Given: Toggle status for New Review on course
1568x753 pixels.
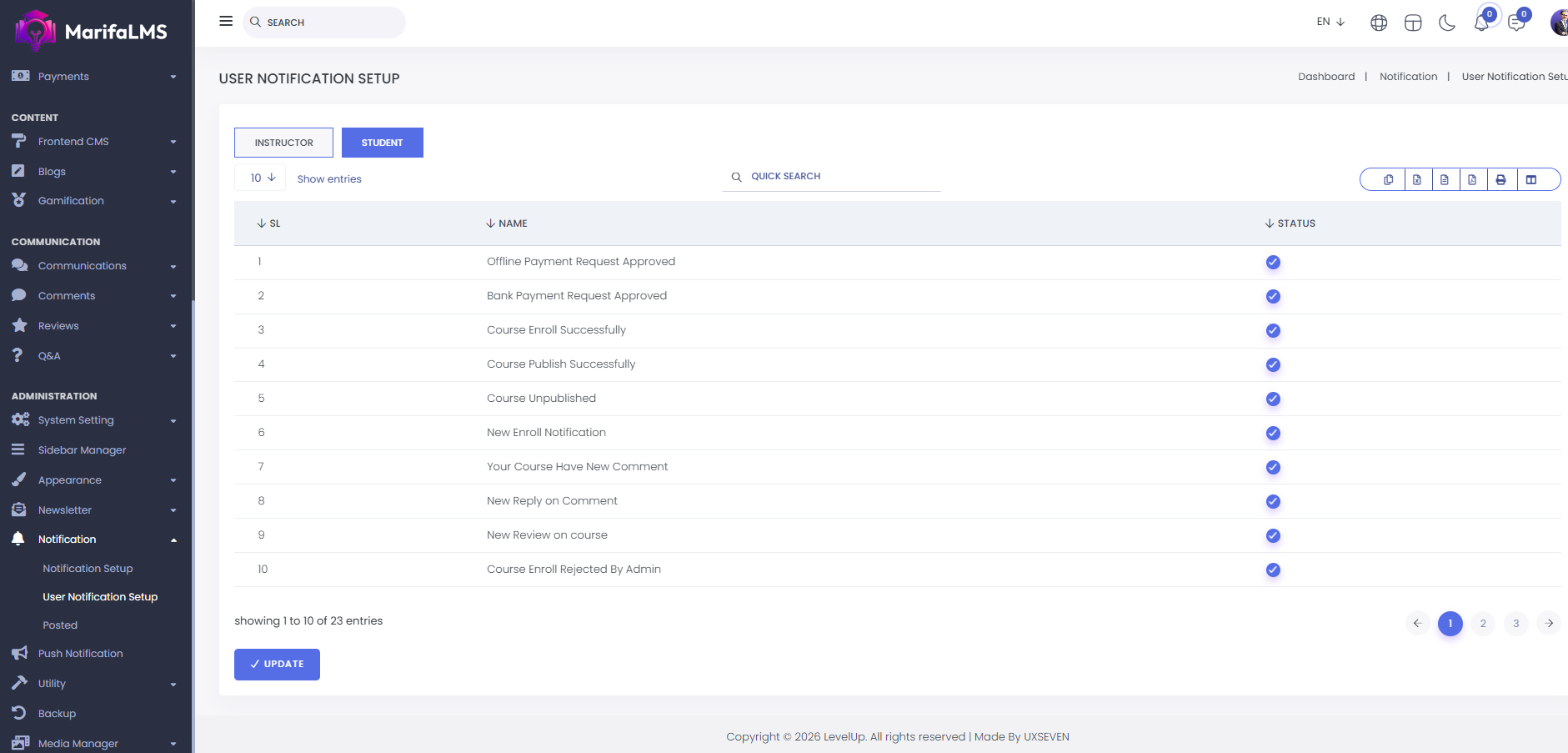Looking at the screenshot, I should pos(1273,535).
